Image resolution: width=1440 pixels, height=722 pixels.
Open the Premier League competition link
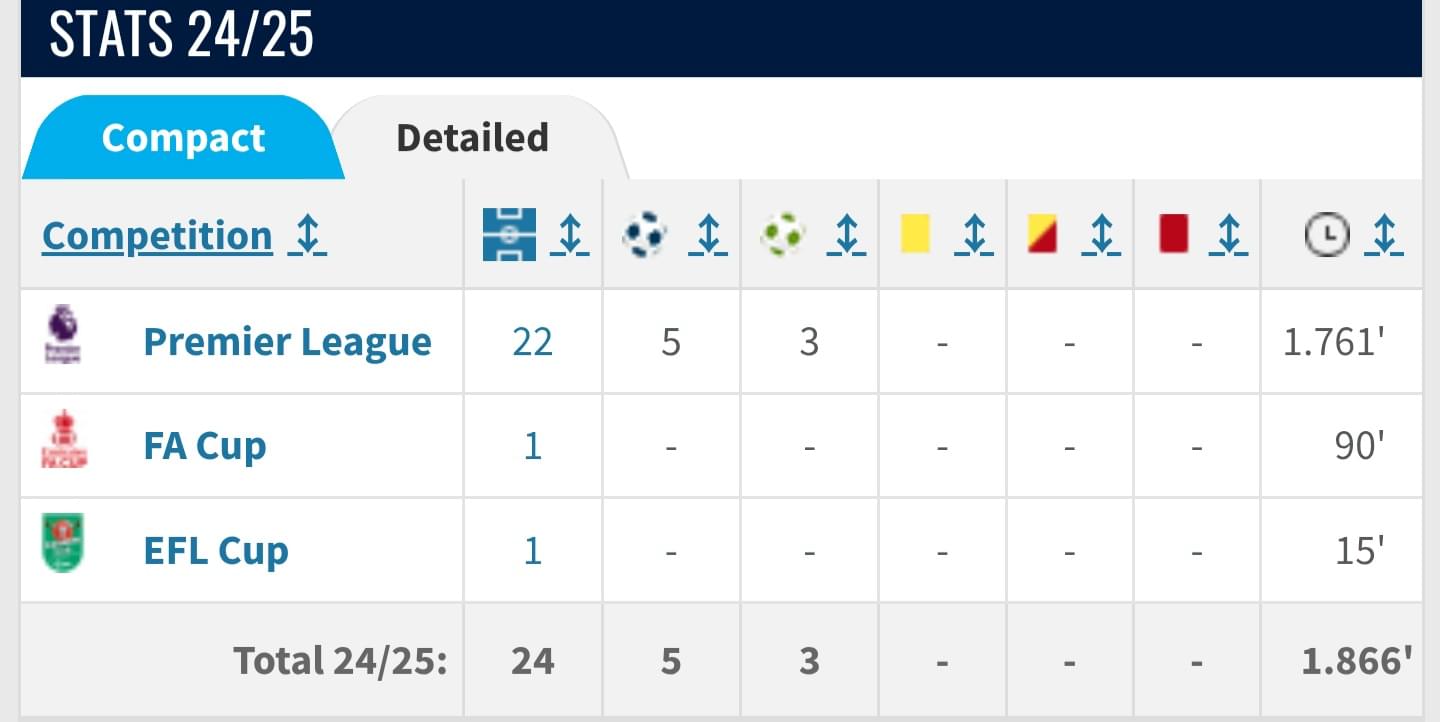pos(288,342)
